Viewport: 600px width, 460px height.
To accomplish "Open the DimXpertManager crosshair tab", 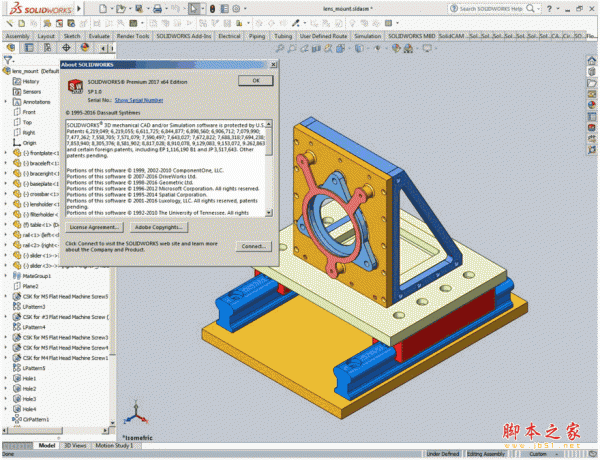I will (x=66, y=47).
